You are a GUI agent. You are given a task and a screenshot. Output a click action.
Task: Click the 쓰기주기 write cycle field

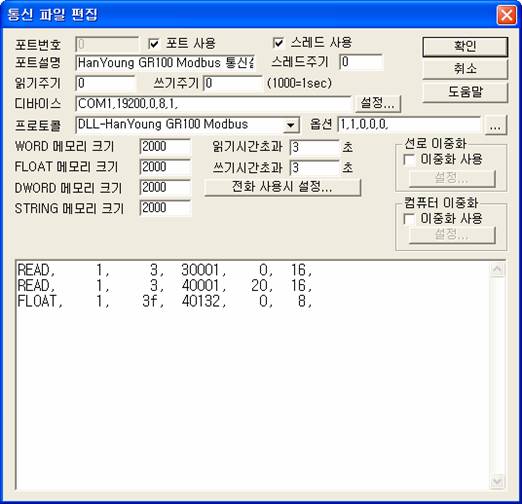233,83
